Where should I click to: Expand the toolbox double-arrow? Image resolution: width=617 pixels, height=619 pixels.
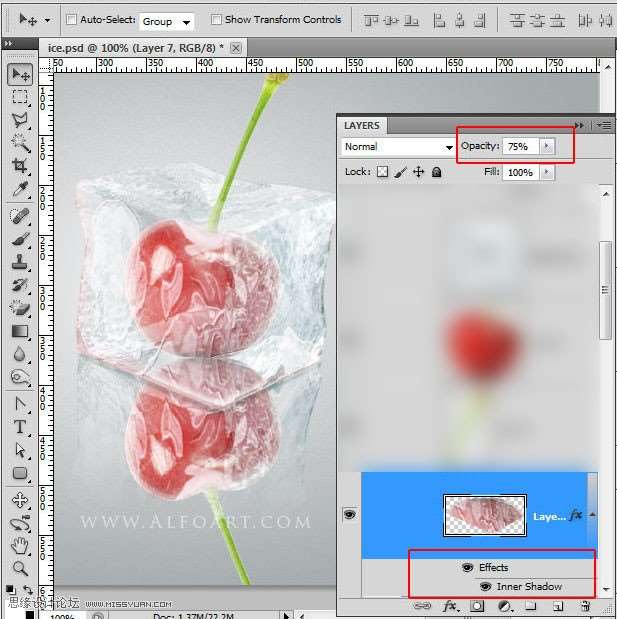click(9, 43)
